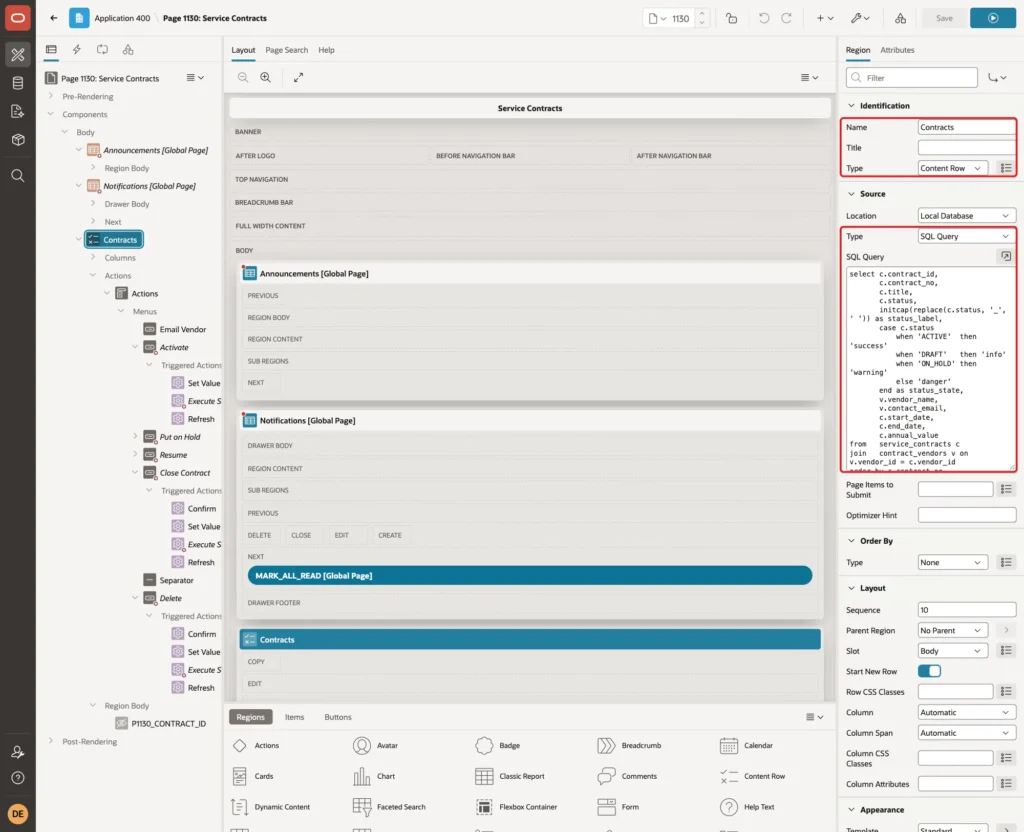Switch to Rendering tree tab icon
This screenshot has width=1024, height=832.
pyautogui.click(x=51, y=50)
